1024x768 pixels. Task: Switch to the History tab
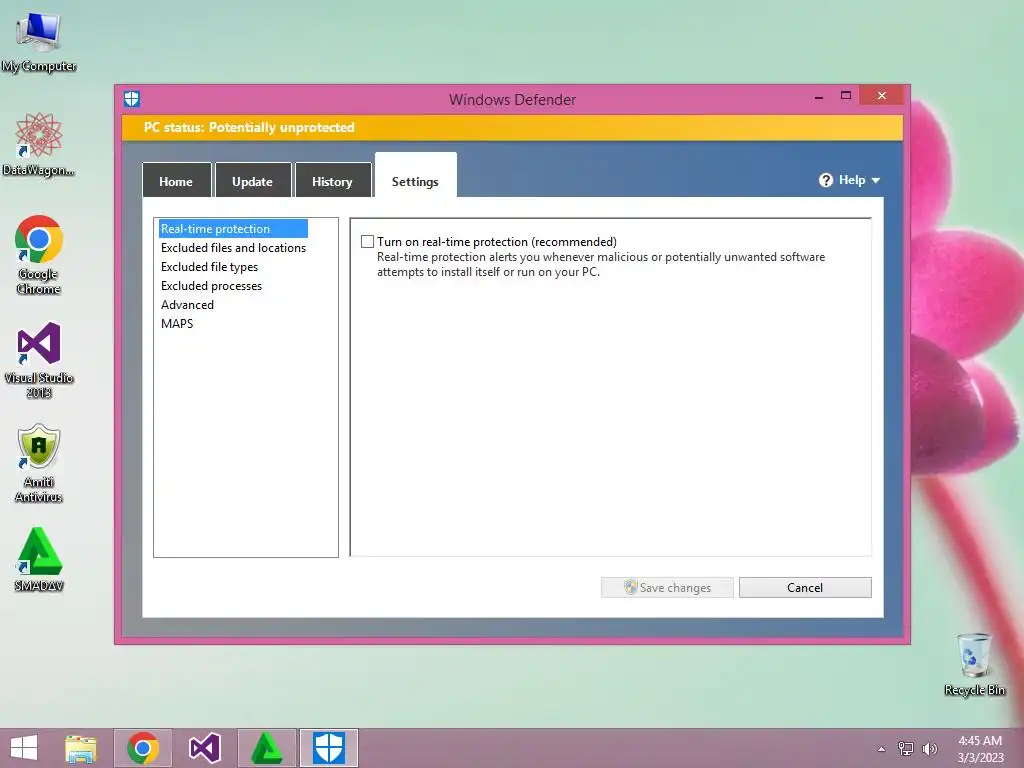click(x=332, y=181)
